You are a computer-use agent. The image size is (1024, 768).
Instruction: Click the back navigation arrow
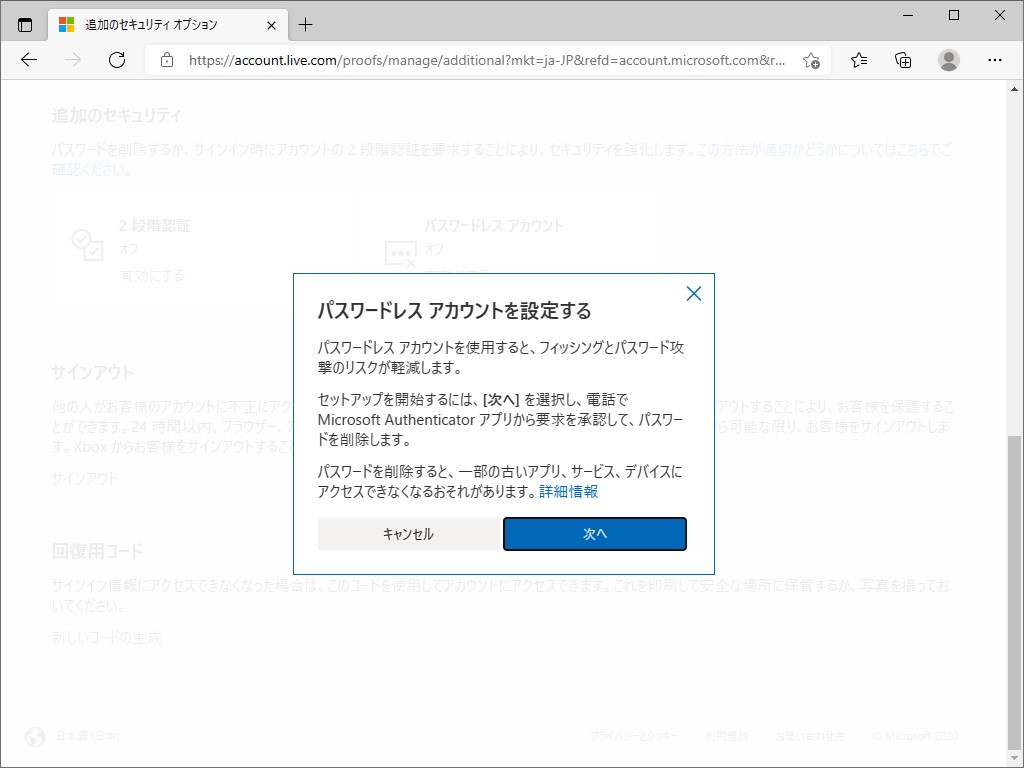click(x=28, y=60)
